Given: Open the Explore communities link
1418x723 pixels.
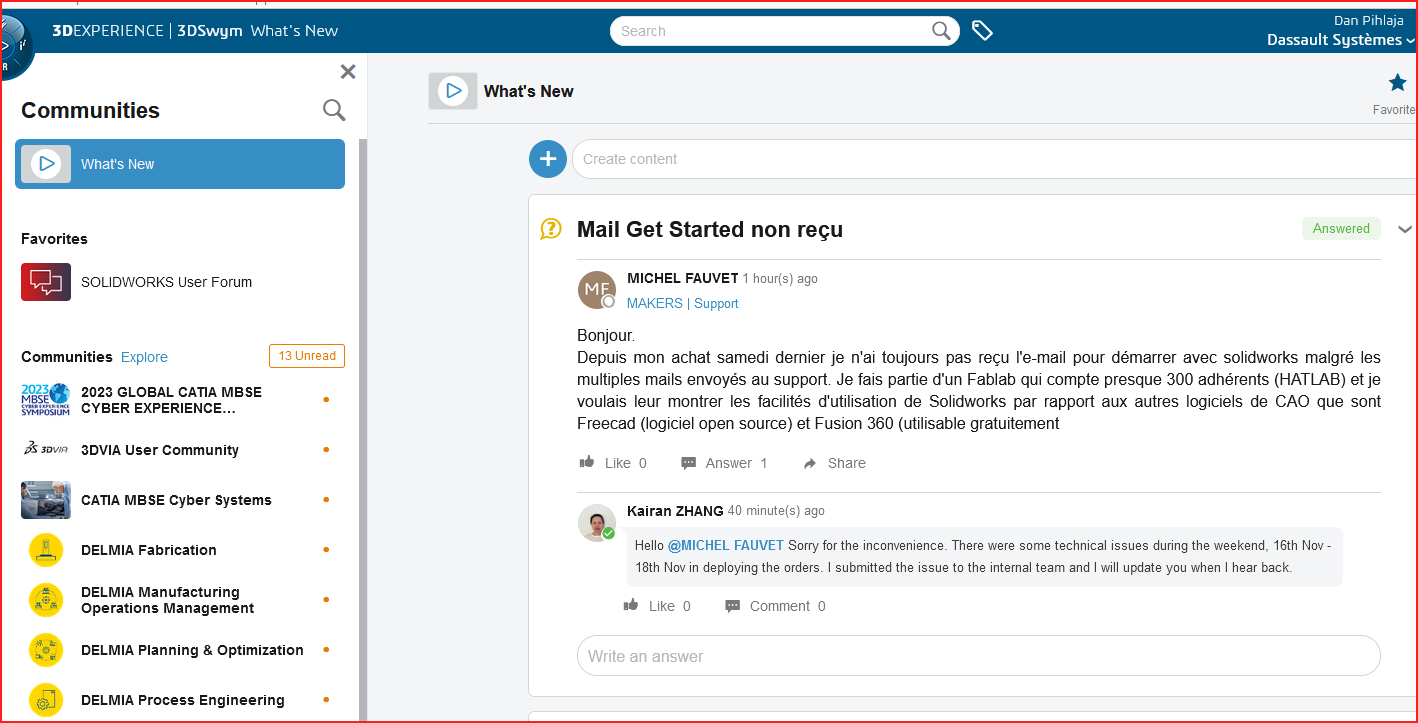Looking at the screenshot, I should point(144,357).
